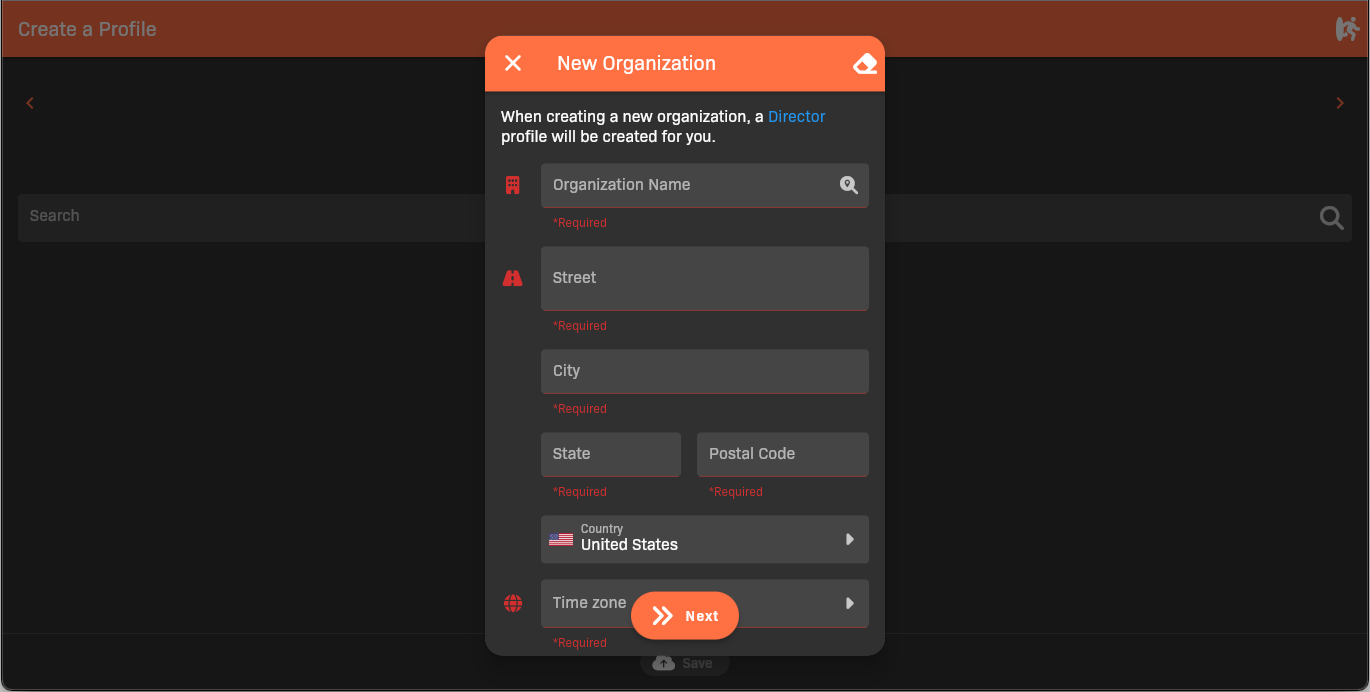Click the profile figure icon in header

tap(1346, 29)
